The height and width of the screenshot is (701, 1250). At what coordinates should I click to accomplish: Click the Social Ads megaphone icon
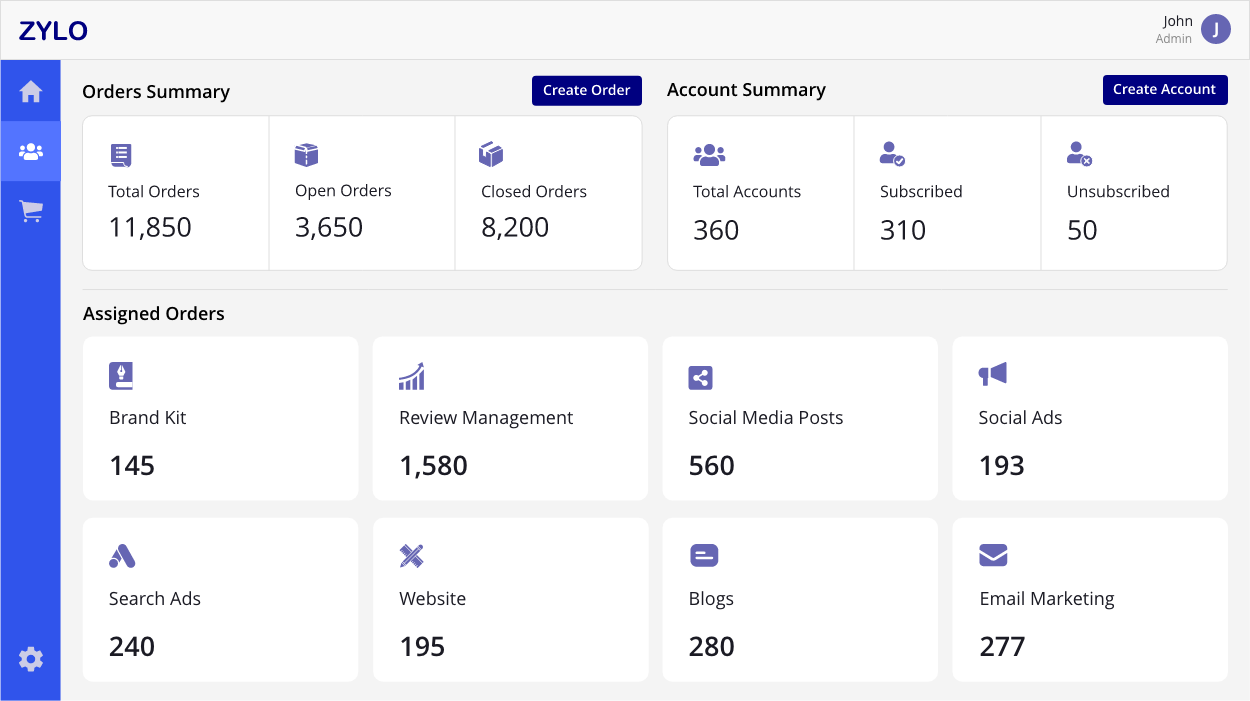992,375
